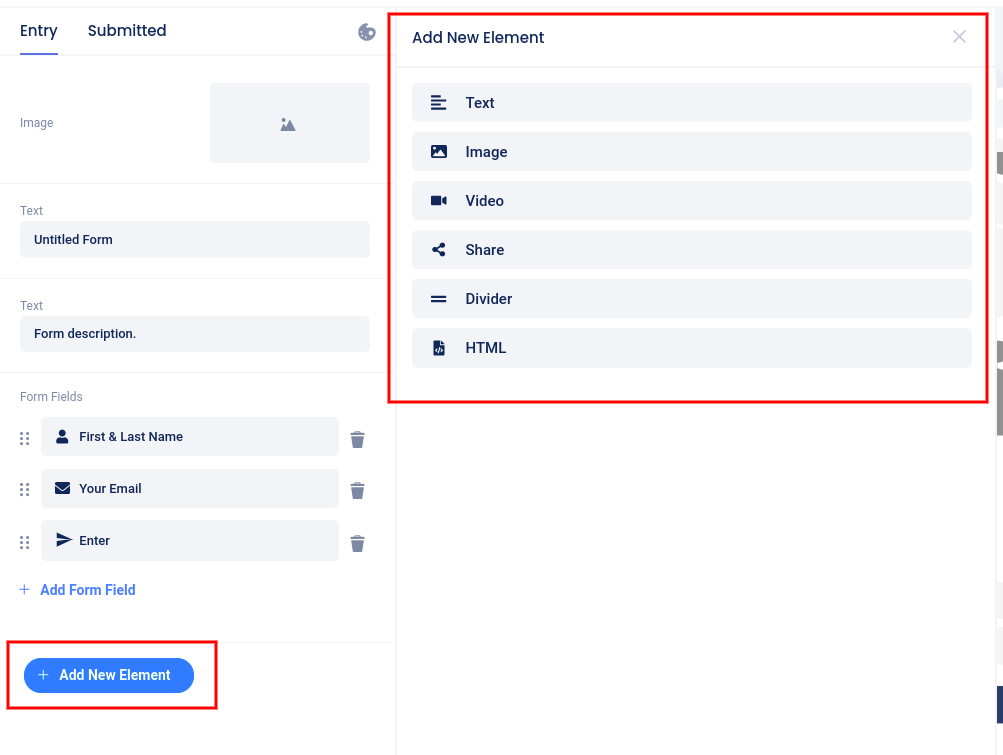Viewport: 1003px width, 755px height.
Task: Choose the Share element option
Action: (691, 250)
